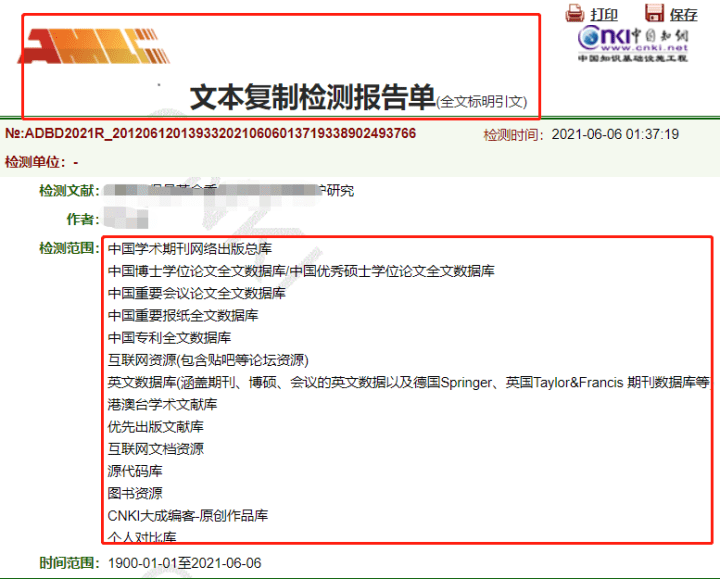Select 中国专利全文数据库 entry
The width and height of the screenshot is (720, 579).
169,337
